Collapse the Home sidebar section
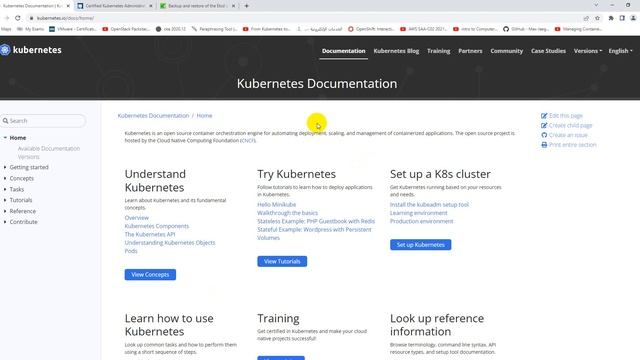Image resolution: width=640 pixels, height=360 pixels. click(x=5, y=138)
